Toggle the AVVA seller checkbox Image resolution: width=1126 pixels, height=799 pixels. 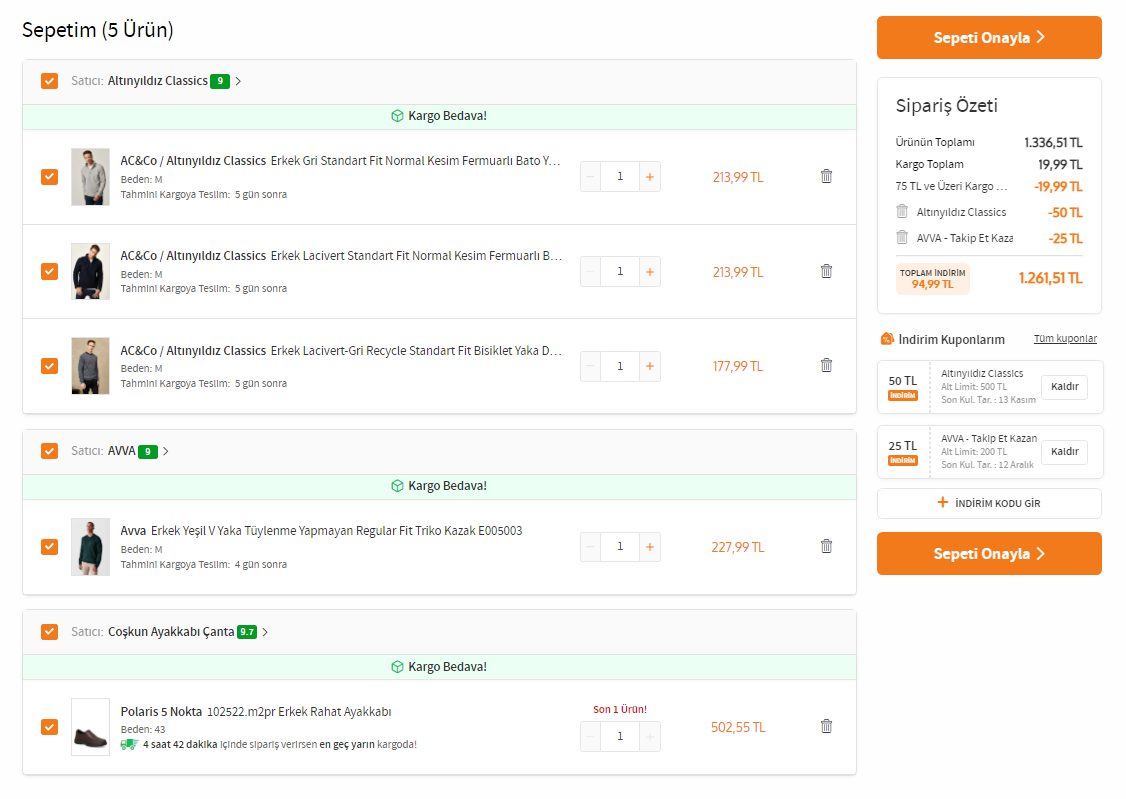click(50, 451)
